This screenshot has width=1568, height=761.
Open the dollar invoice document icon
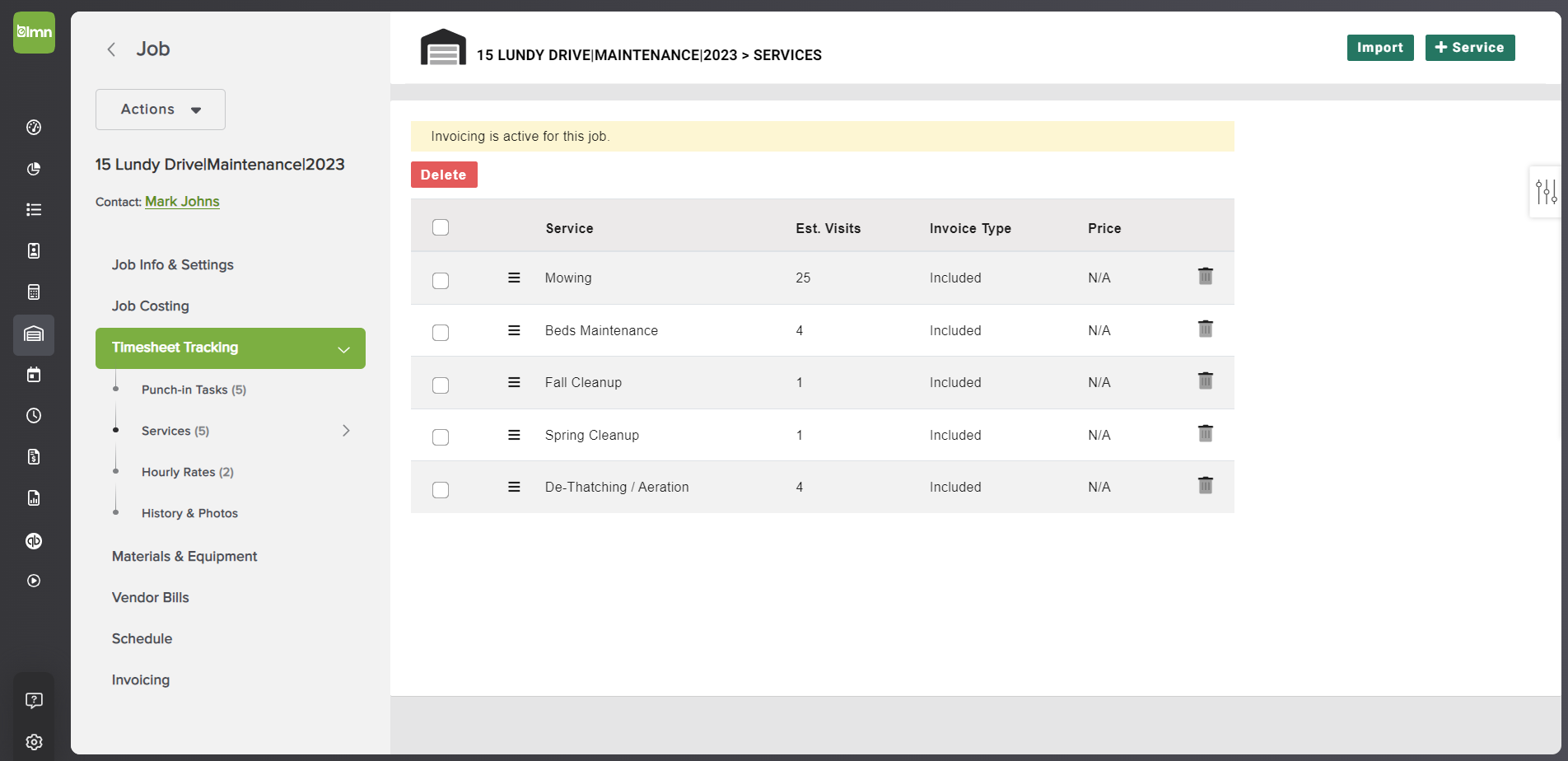34,457
